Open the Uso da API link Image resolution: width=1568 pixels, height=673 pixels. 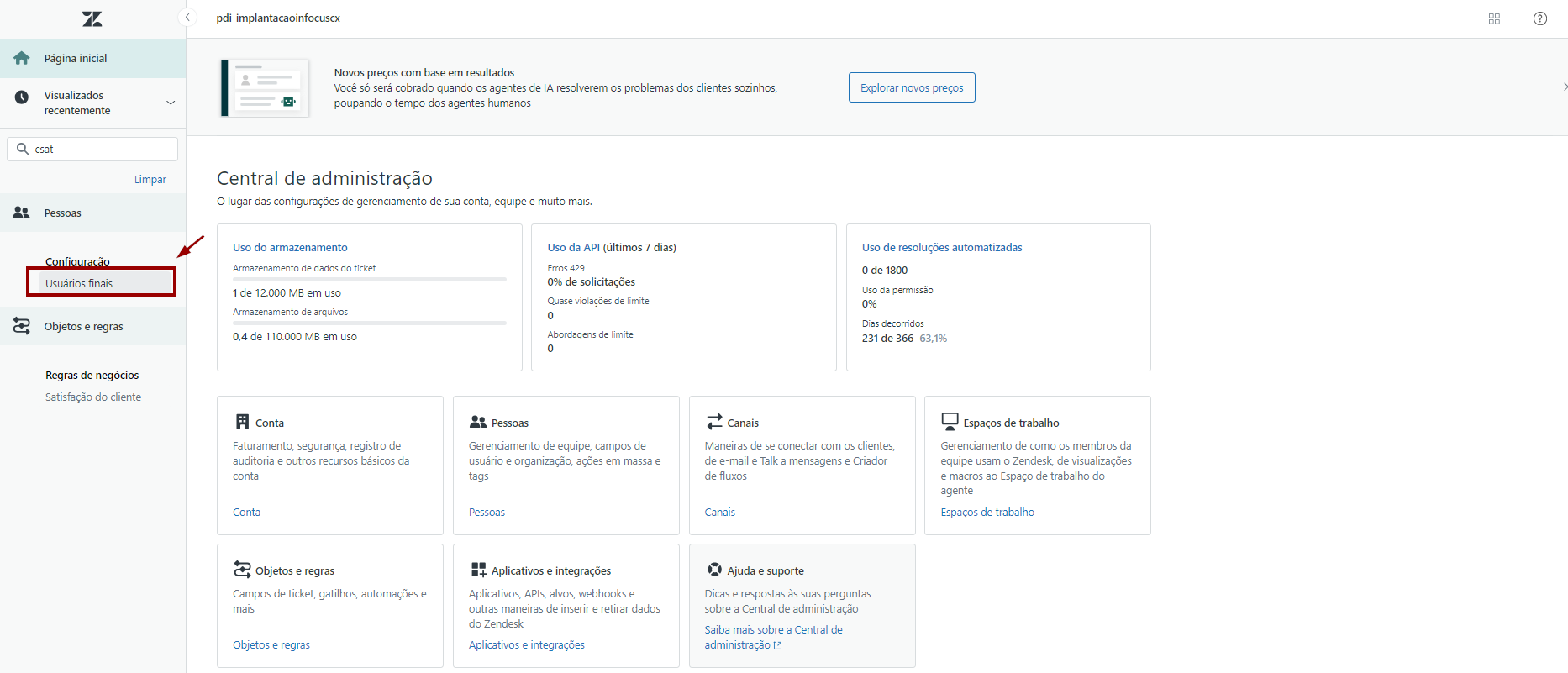point(573,248)
